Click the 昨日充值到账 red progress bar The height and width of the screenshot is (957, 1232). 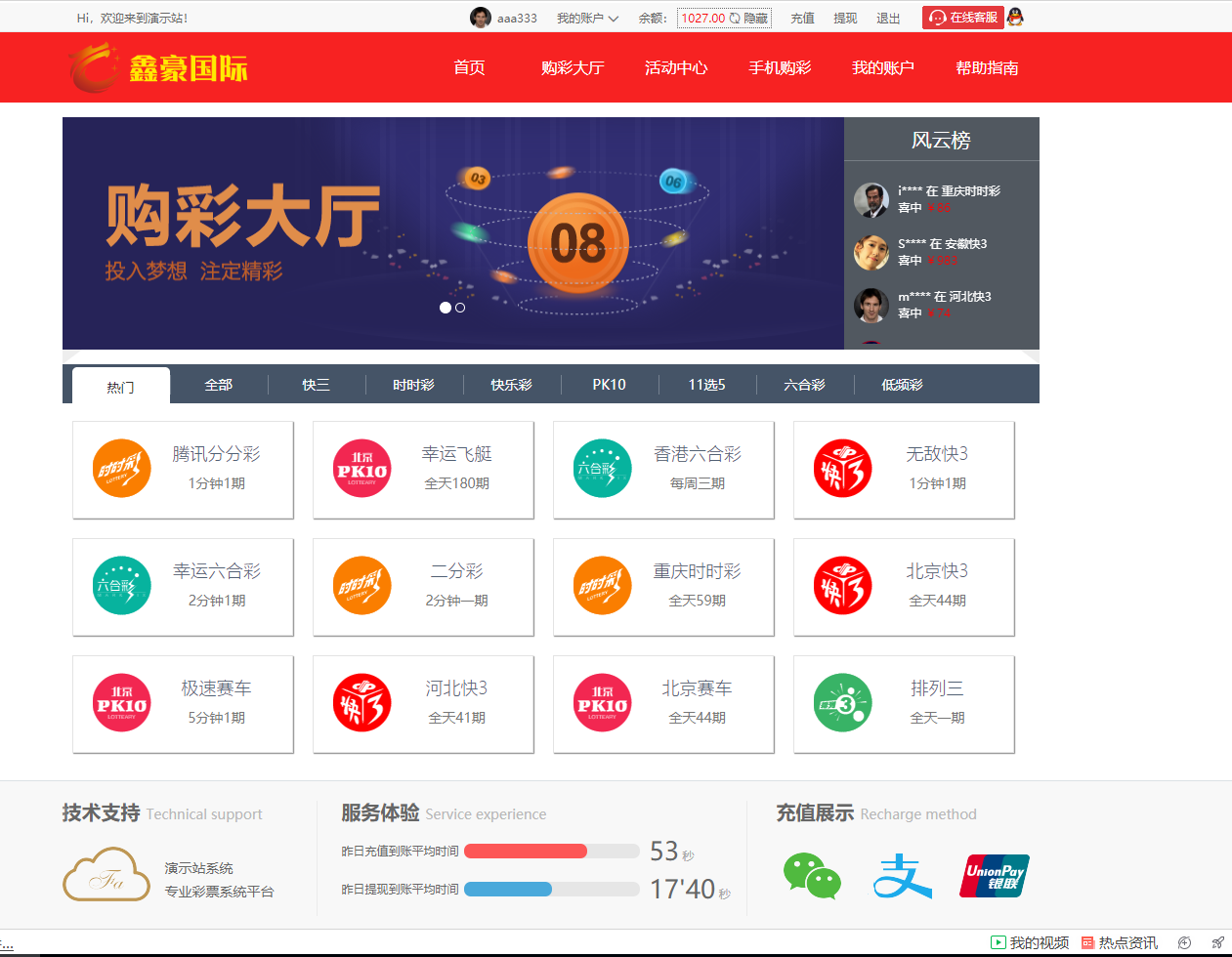point(526,852)
